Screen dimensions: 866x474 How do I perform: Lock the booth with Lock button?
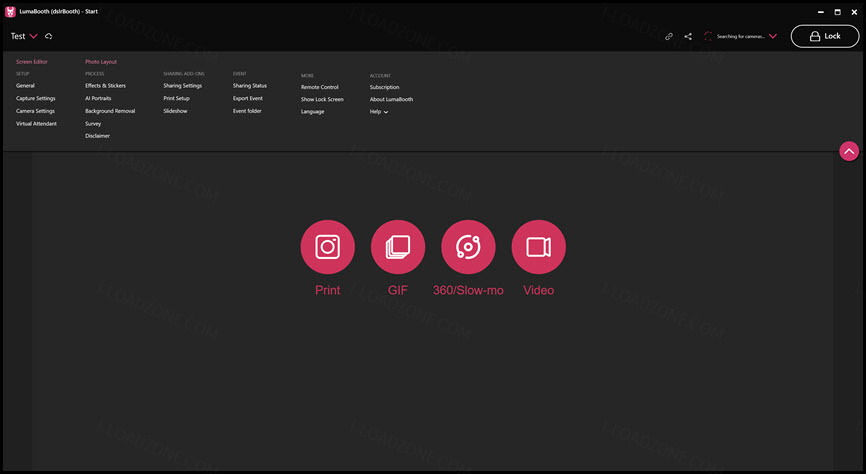[825, 36]
